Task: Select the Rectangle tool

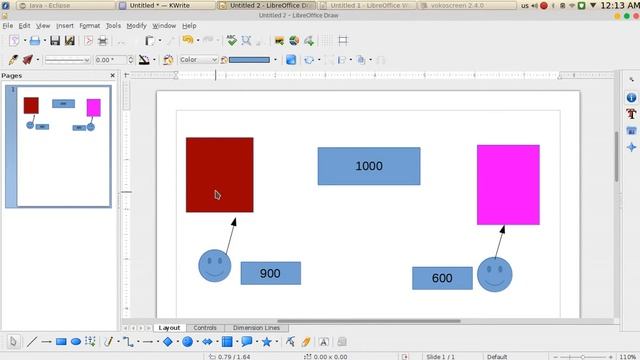Action: [x=61, y=342]
